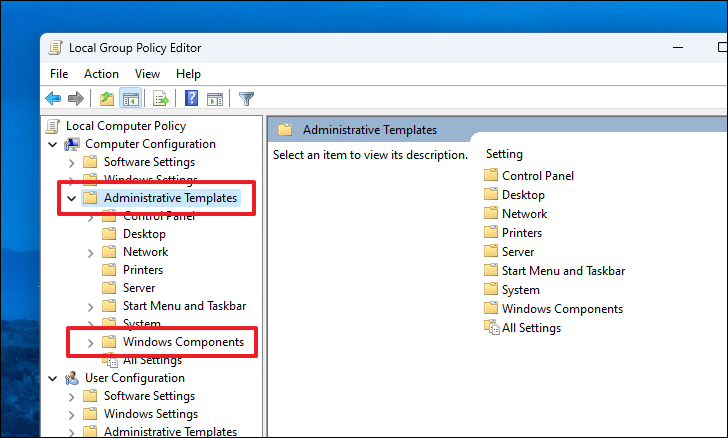This screenshot has height=438, width=728.
Task: Click the Local Group Policy Editor title icon
Action: pos(55,48)
